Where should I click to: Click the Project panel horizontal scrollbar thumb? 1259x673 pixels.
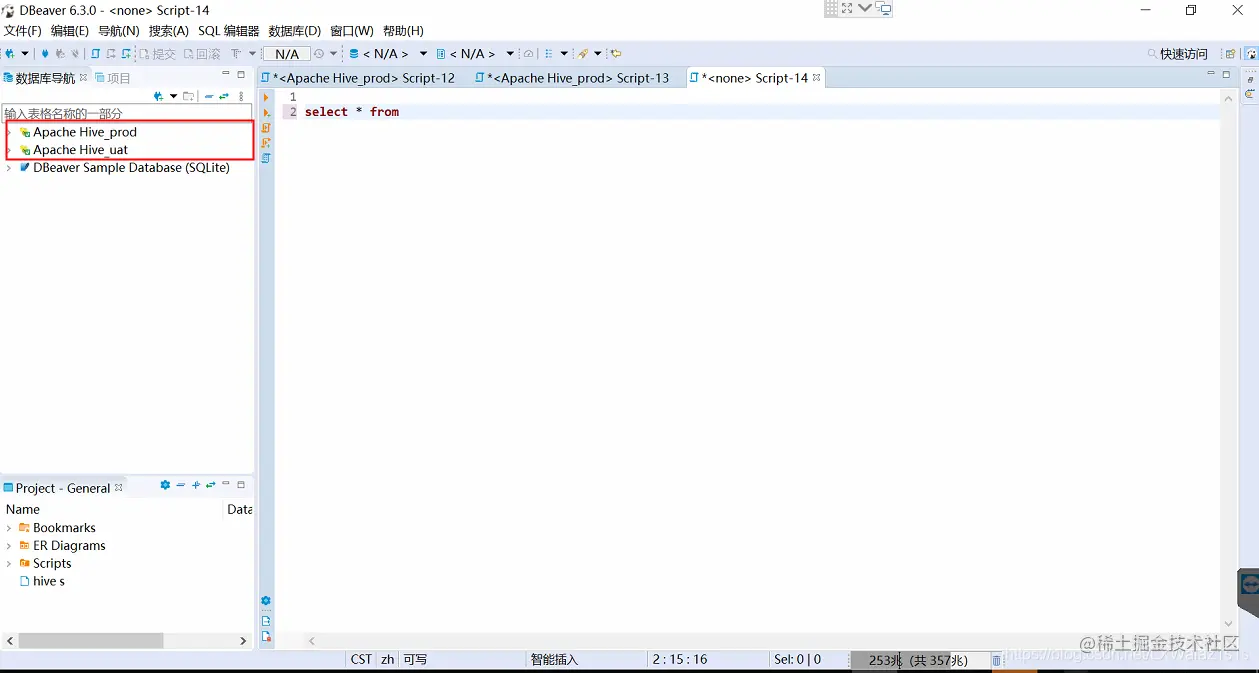click(90, 640)
